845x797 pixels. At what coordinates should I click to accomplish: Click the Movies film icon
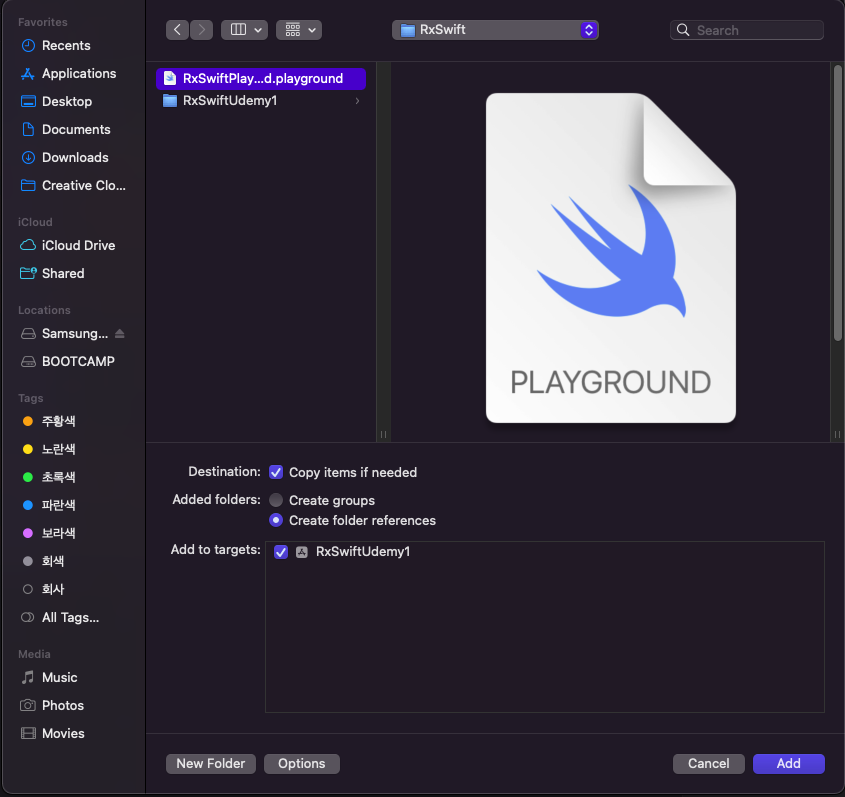click(28, 733)
